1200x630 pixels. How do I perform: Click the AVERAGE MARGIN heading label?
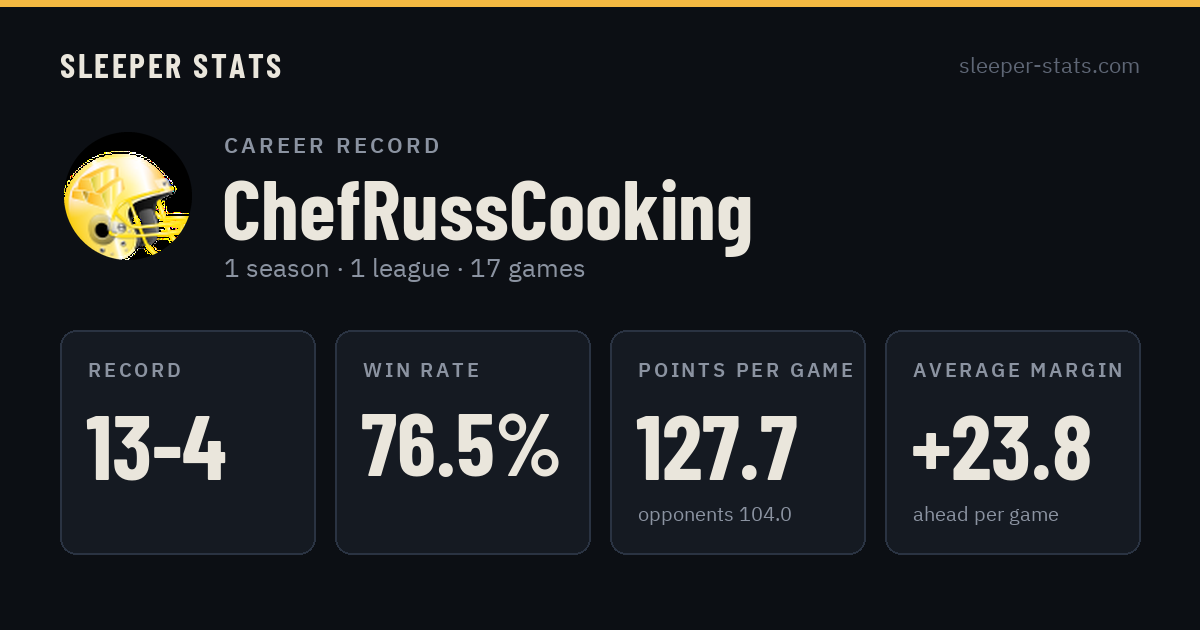click(1018, 371)
